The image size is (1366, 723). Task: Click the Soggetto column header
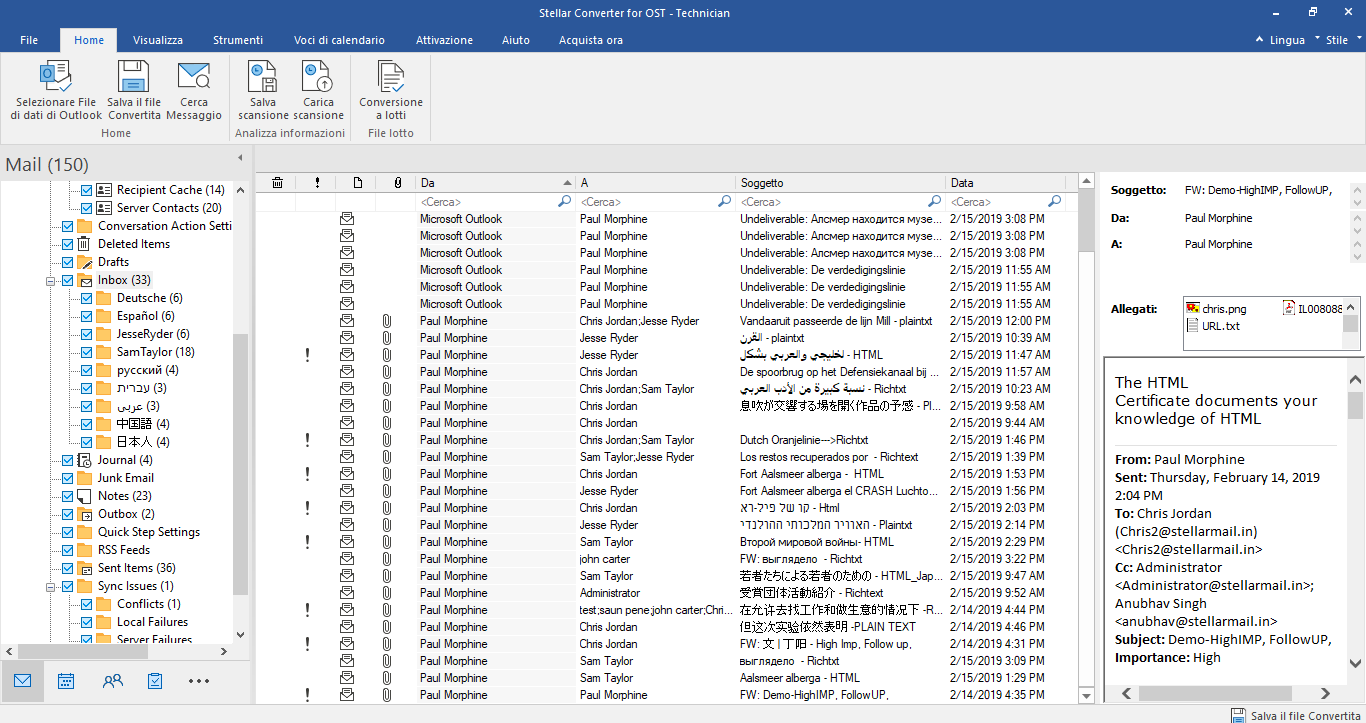(840, 183)
